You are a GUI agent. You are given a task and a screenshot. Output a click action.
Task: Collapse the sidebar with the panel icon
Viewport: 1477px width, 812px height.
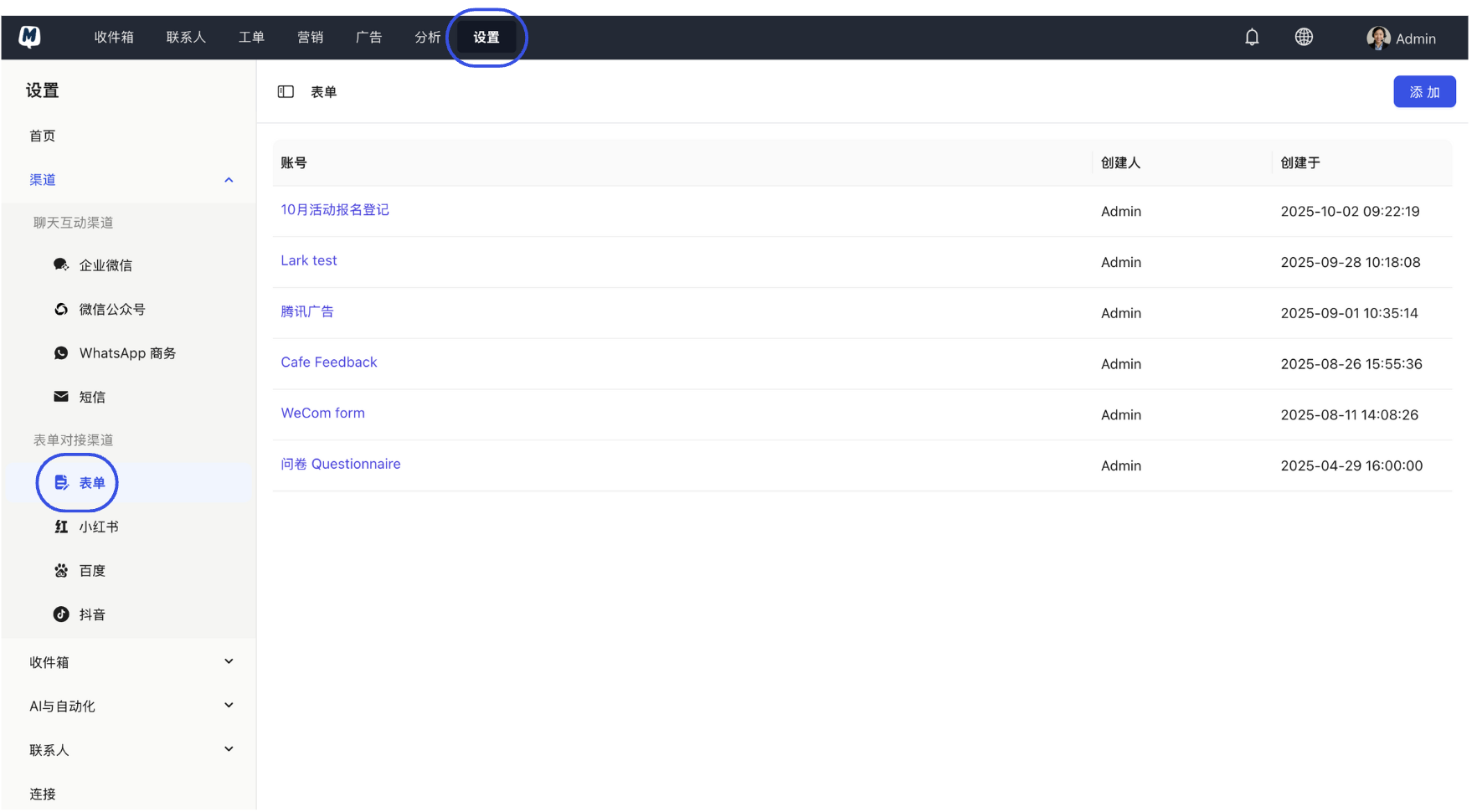point(286,91)
